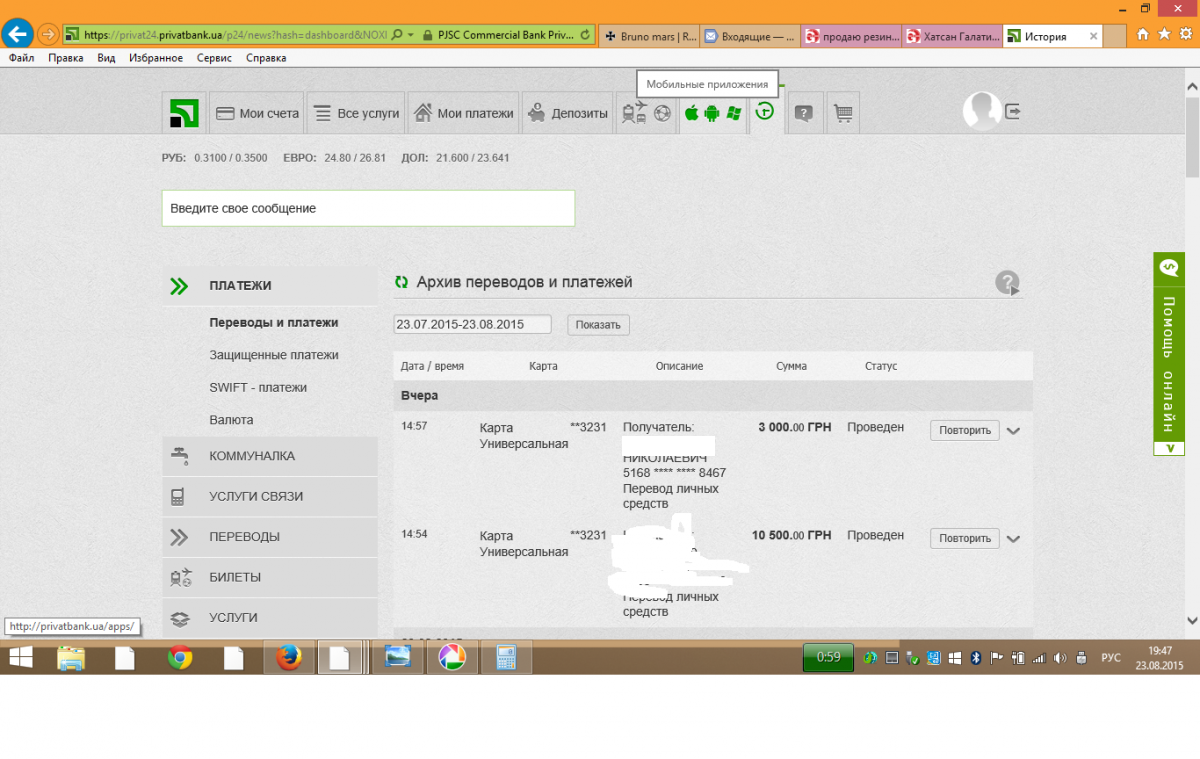Open the shopping cart icon in toolbar
1200x759 pixels.
[843, 113]
